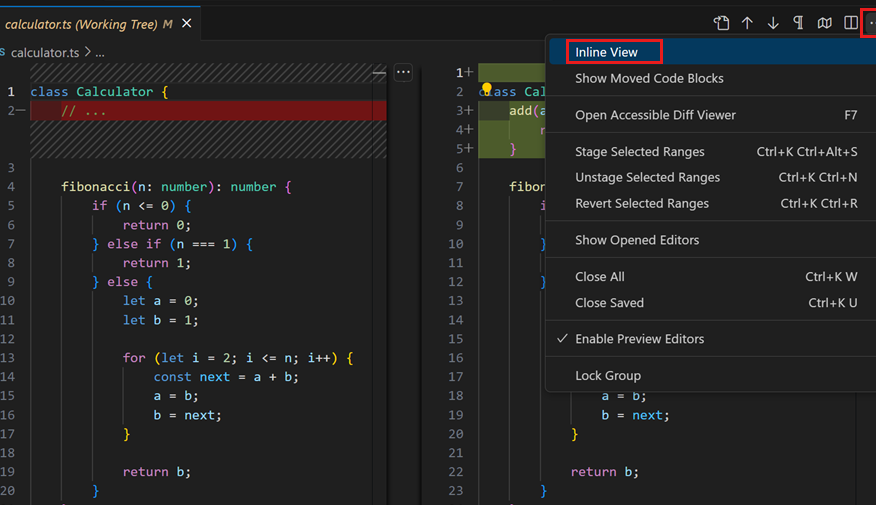Go to previous change with up arrow

click(x=747, y=23)
